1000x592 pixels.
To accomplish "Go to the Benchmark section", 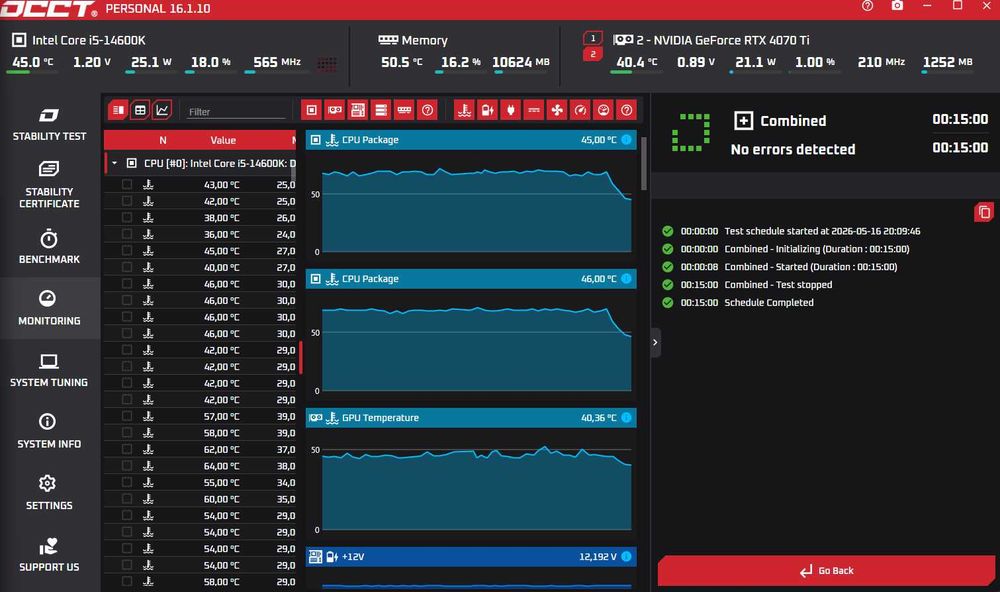I will tap(49, 248).
